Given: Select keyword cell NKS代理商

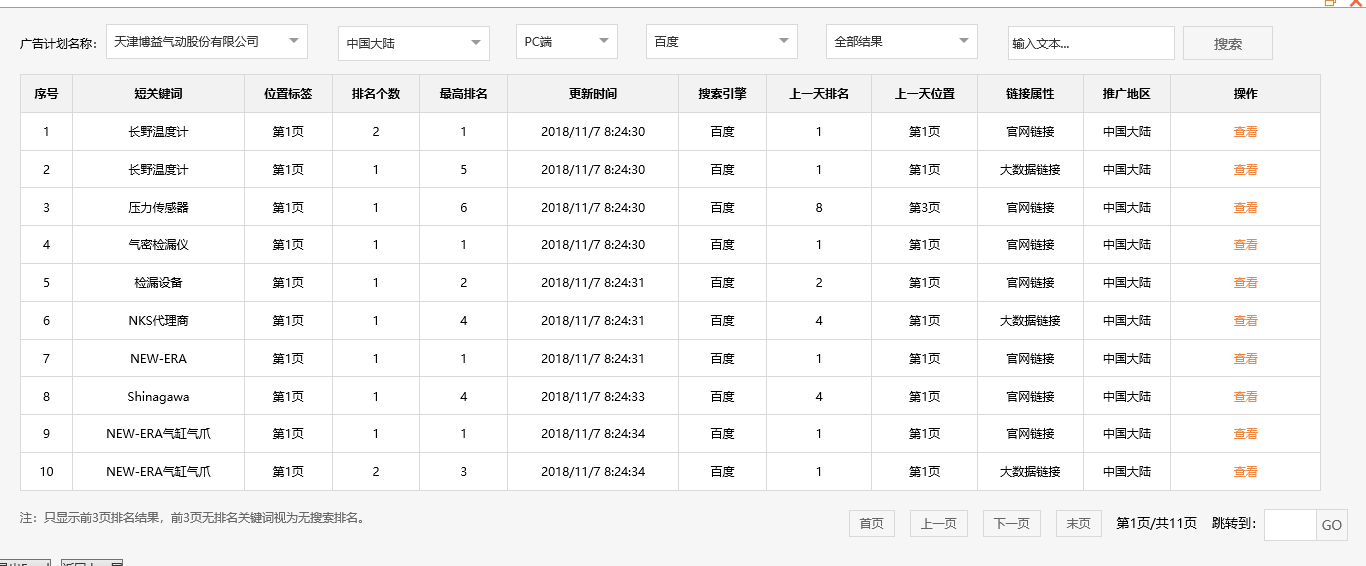Looking at the screenshot, I should (158, 321).
